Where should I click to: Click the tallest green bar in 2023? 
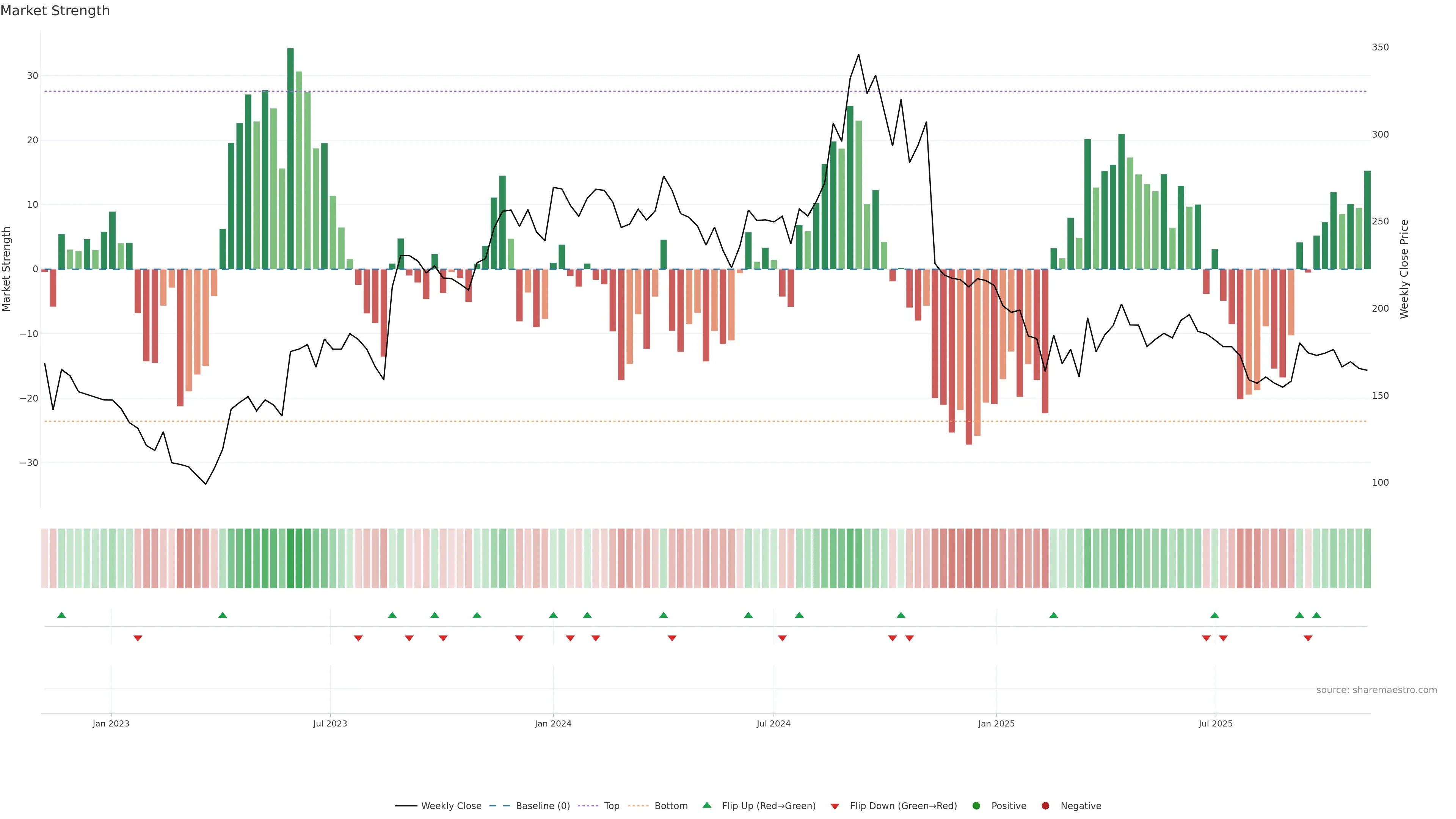coord(290,158)
